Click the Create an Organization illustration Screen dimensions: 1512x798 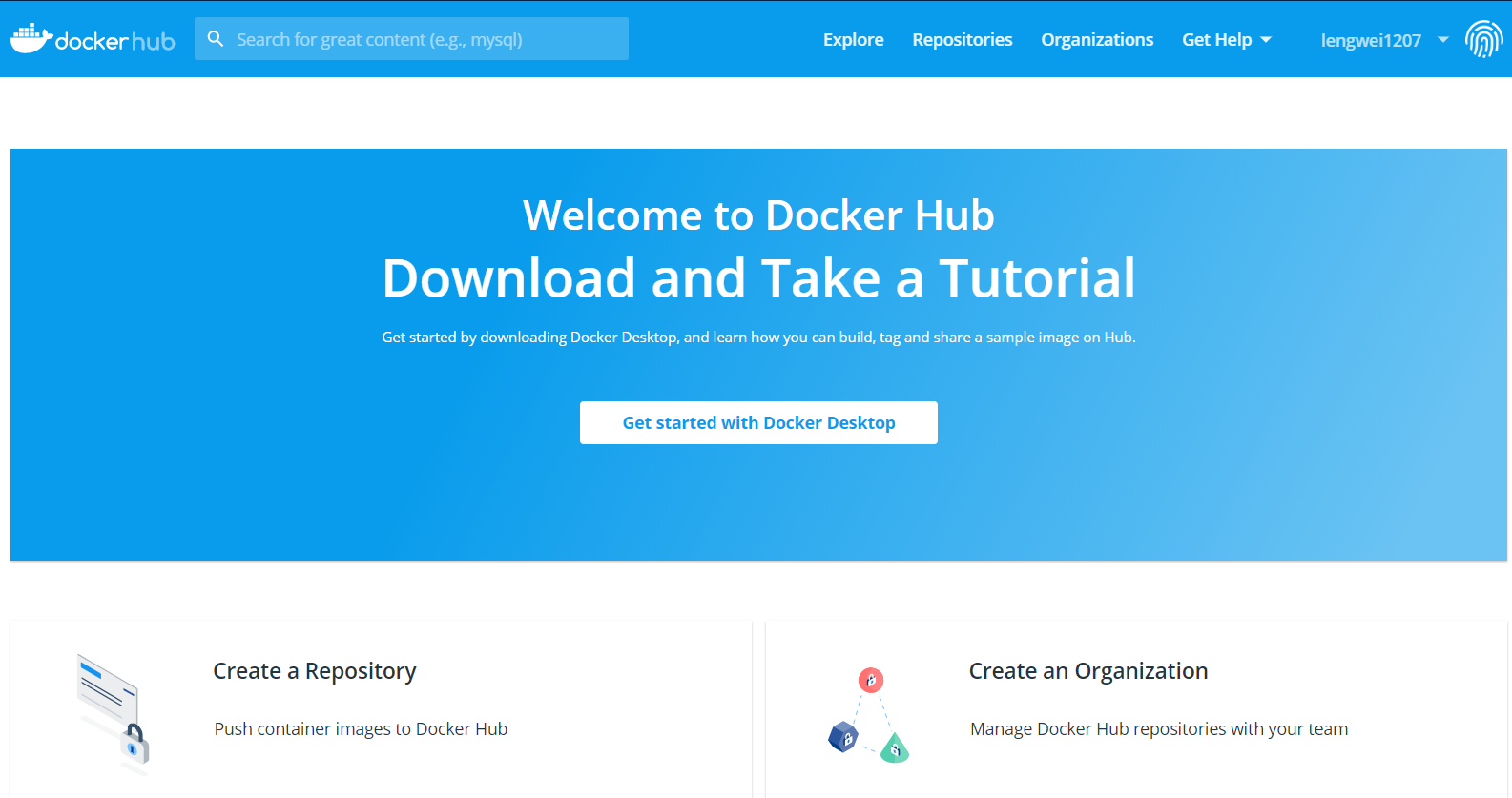click(x=868, y=715)
